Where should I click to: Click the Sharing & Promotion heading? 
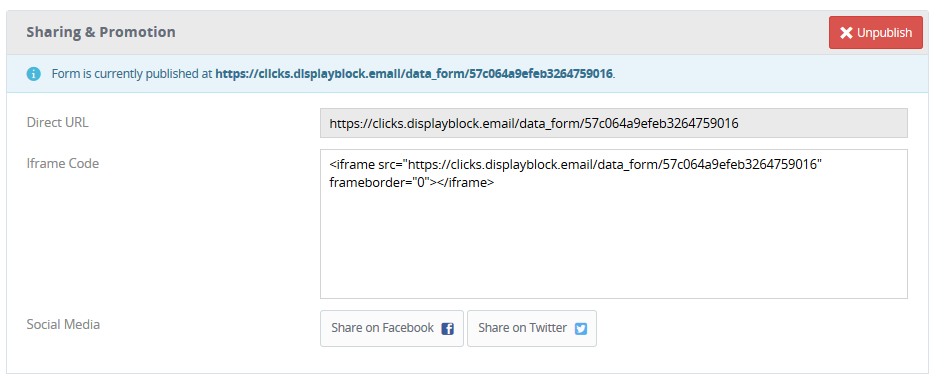pos(101,32)
